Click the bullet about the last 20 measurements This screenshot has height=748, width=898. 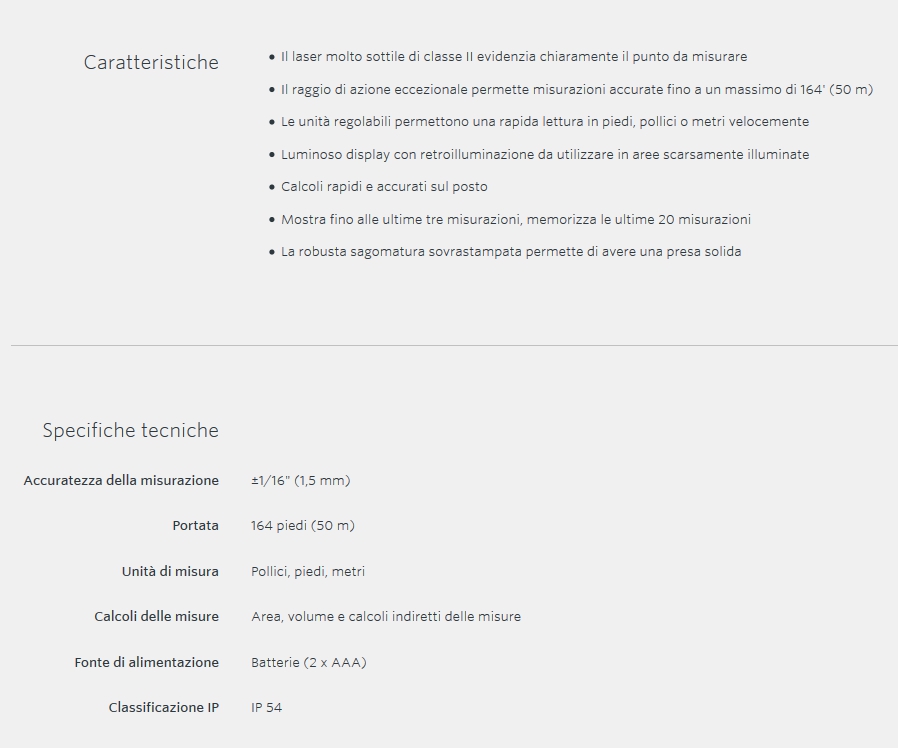click(515, 220)
